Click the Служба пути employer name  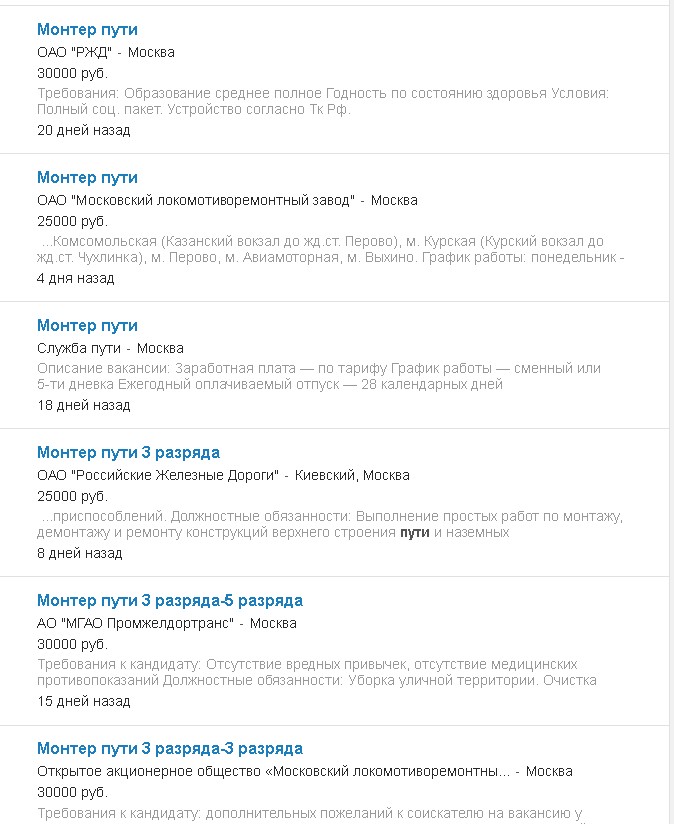[x=79, y=348]
